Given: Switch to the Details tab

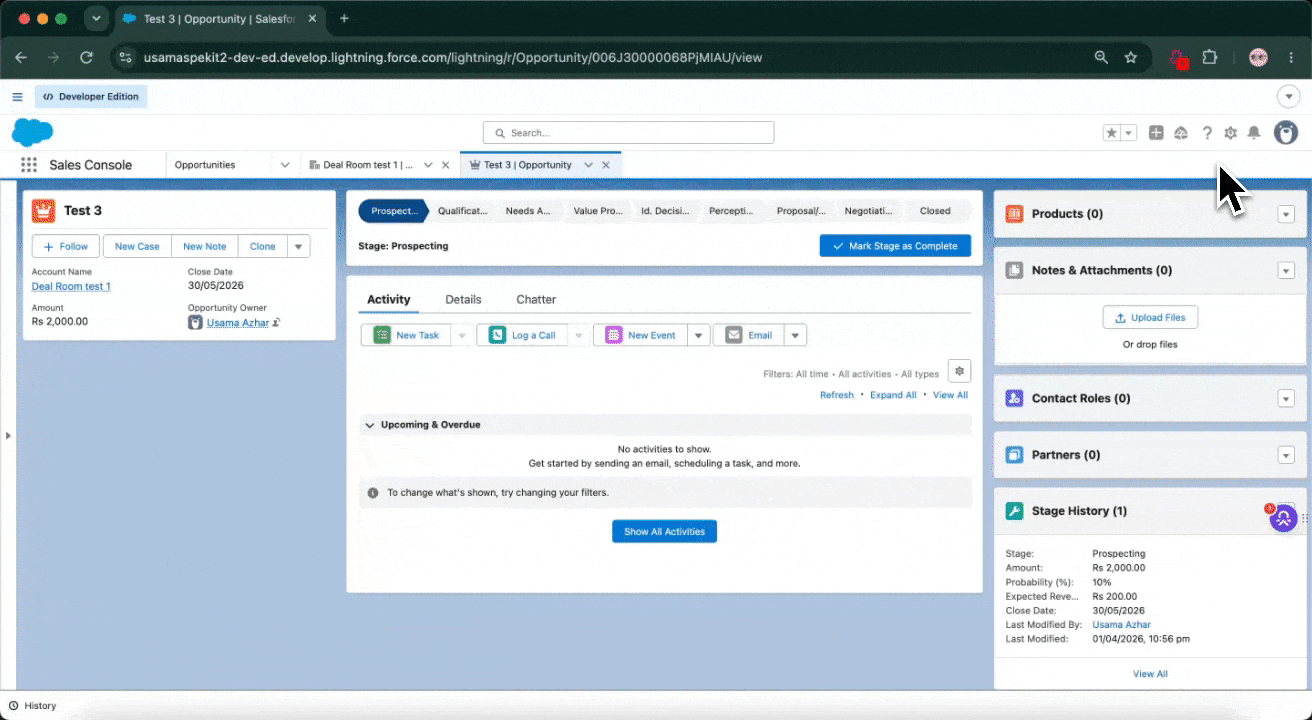Looking at the screenshot, I should 463,299.
